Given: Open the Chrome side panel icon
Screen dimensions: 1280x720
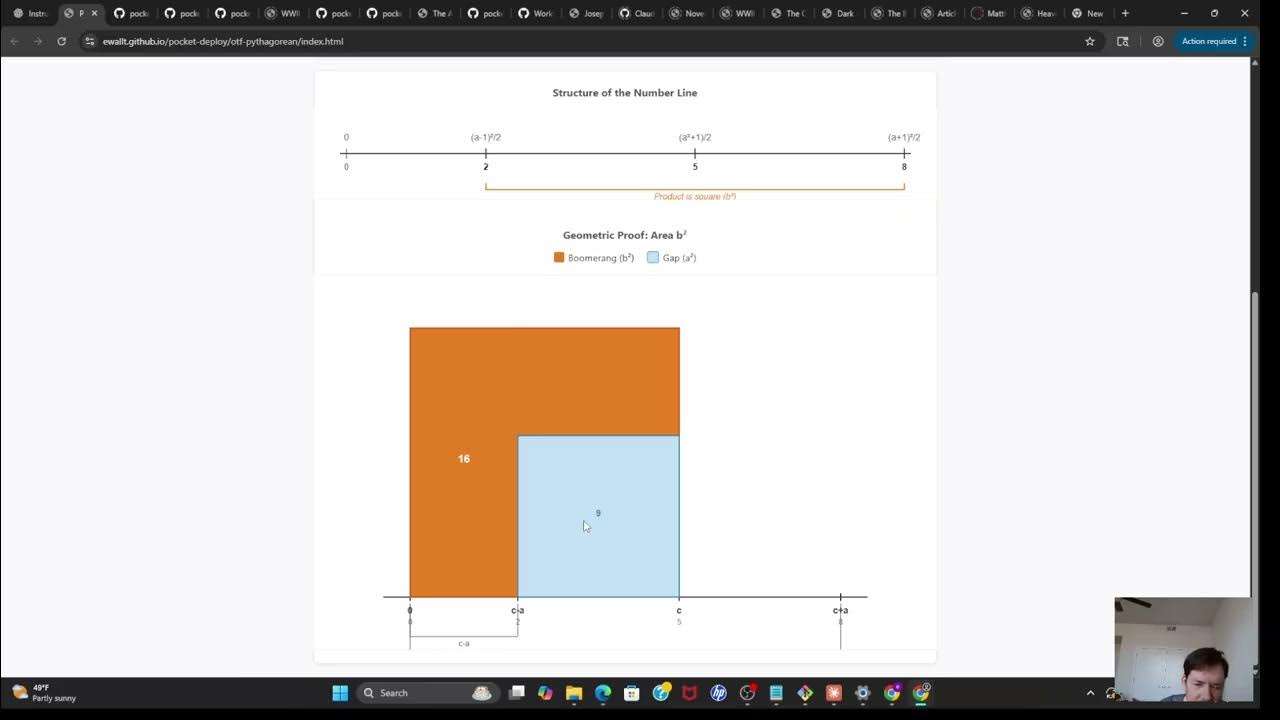Looking at the screenshot, I should tap(1123, 41).
